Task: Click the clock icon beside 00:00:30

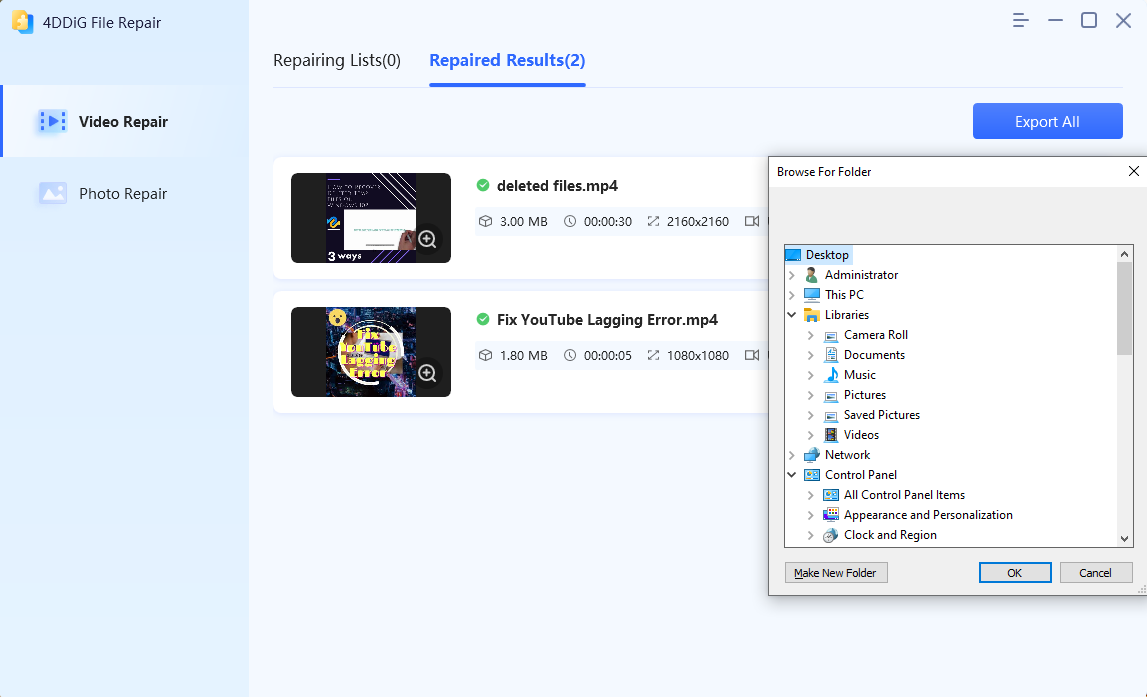Action: point(570,221)
